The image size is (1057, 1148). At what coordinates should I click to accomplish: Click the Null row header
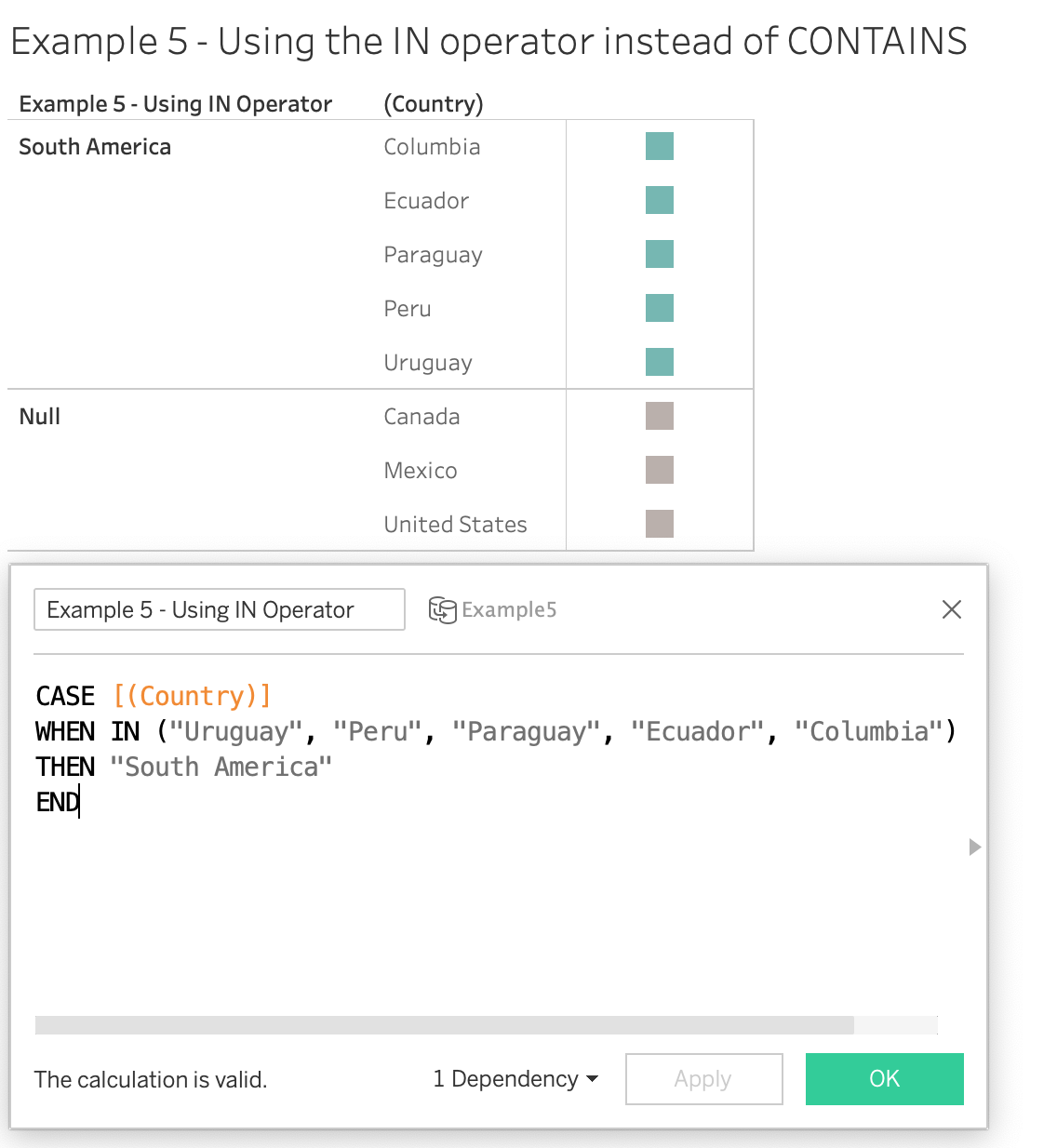tap(40, 417)
